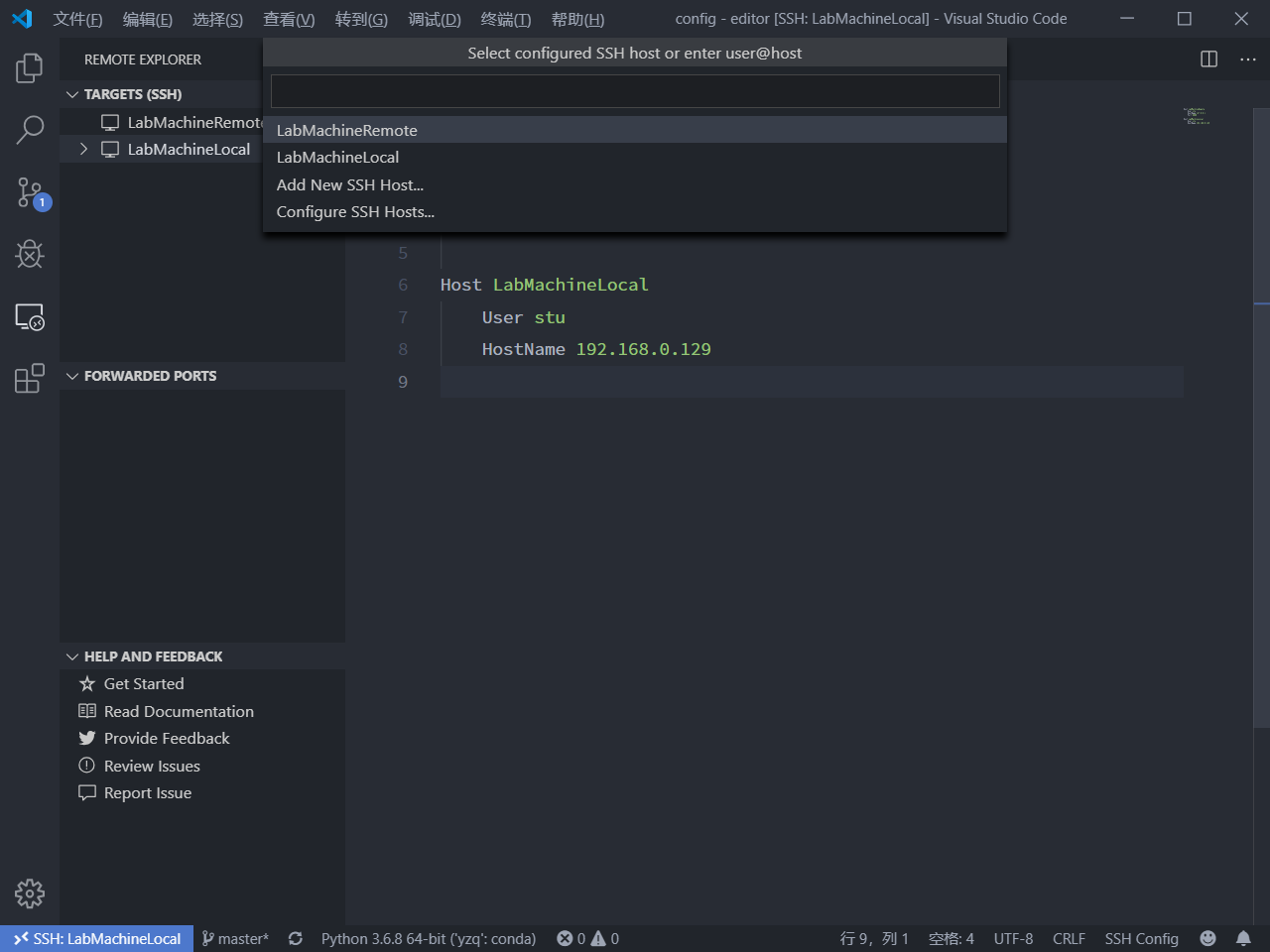The width and height of the screenshot is (1270, 952).
Task: Open Provide Feedback link
Action: 167,738
